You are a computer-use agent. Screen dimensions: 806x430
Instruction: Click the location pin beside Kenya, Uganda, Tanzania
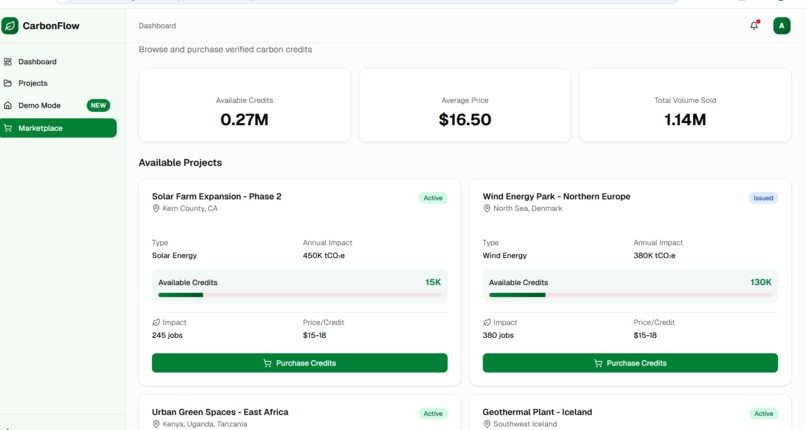coord(156,424)
